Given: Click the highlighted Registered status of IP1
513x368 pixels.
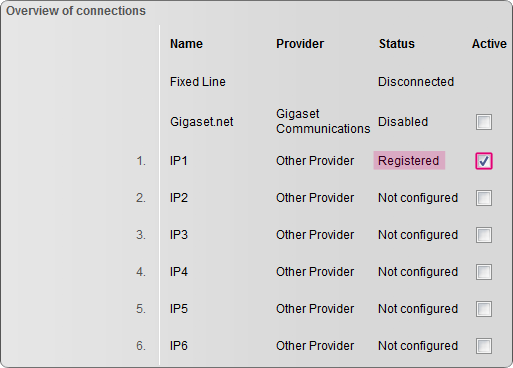Looking at the screenshot, I should pos(409,161).
